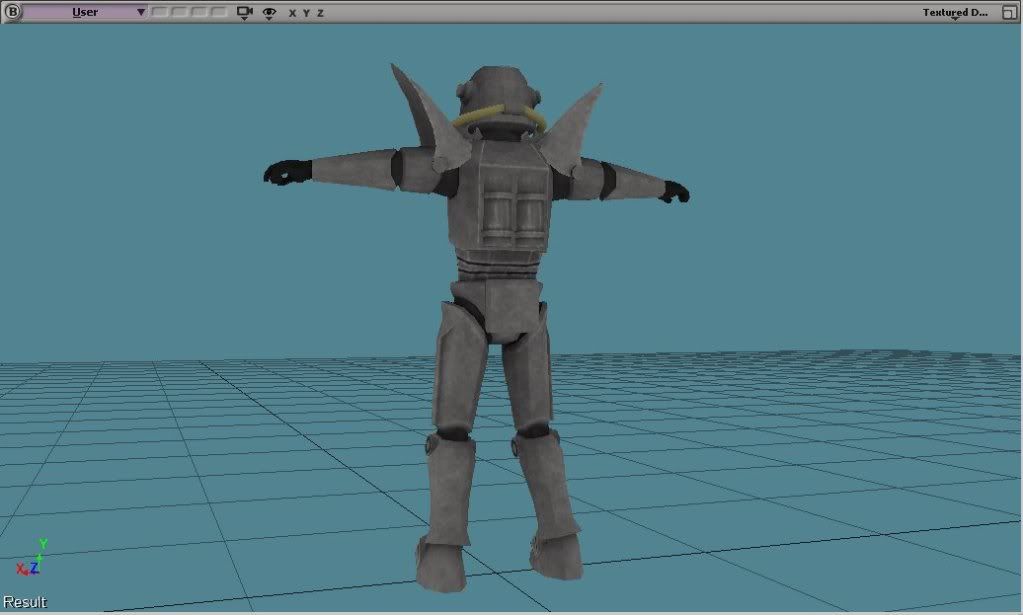Open the camera icon menu
The height and width of the screenshot is (615, 1023).
[245, 12]
